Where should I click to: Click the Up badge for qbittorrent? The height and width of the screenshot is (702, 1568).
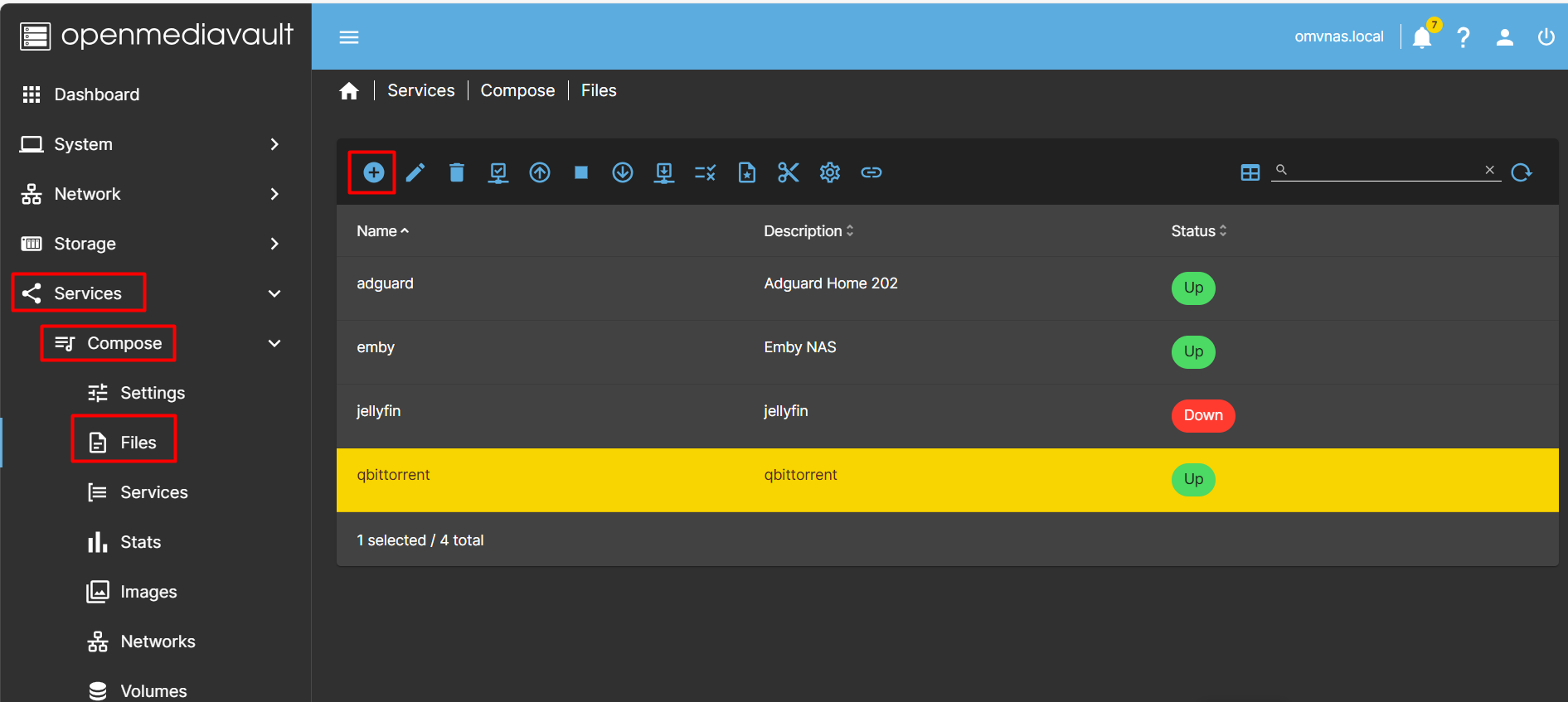[x=1193, y=480]
